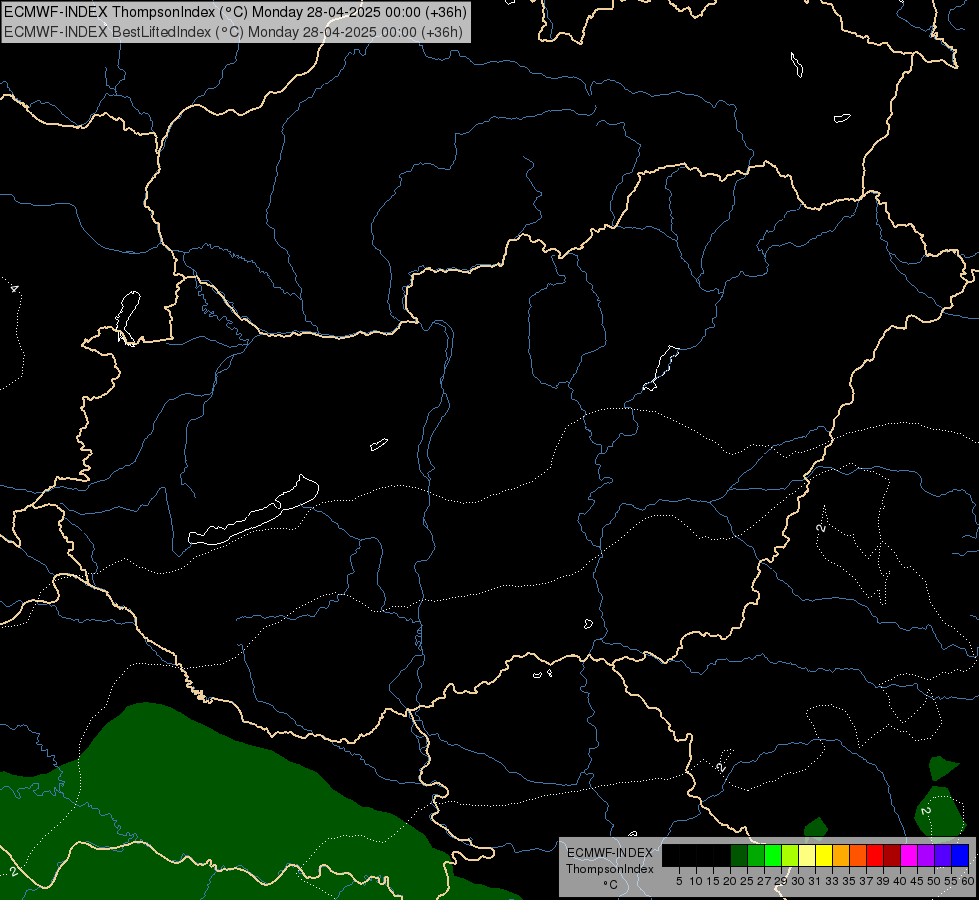
Task: Click the ThompsonIndex title line at top
Action: [235, 12]
